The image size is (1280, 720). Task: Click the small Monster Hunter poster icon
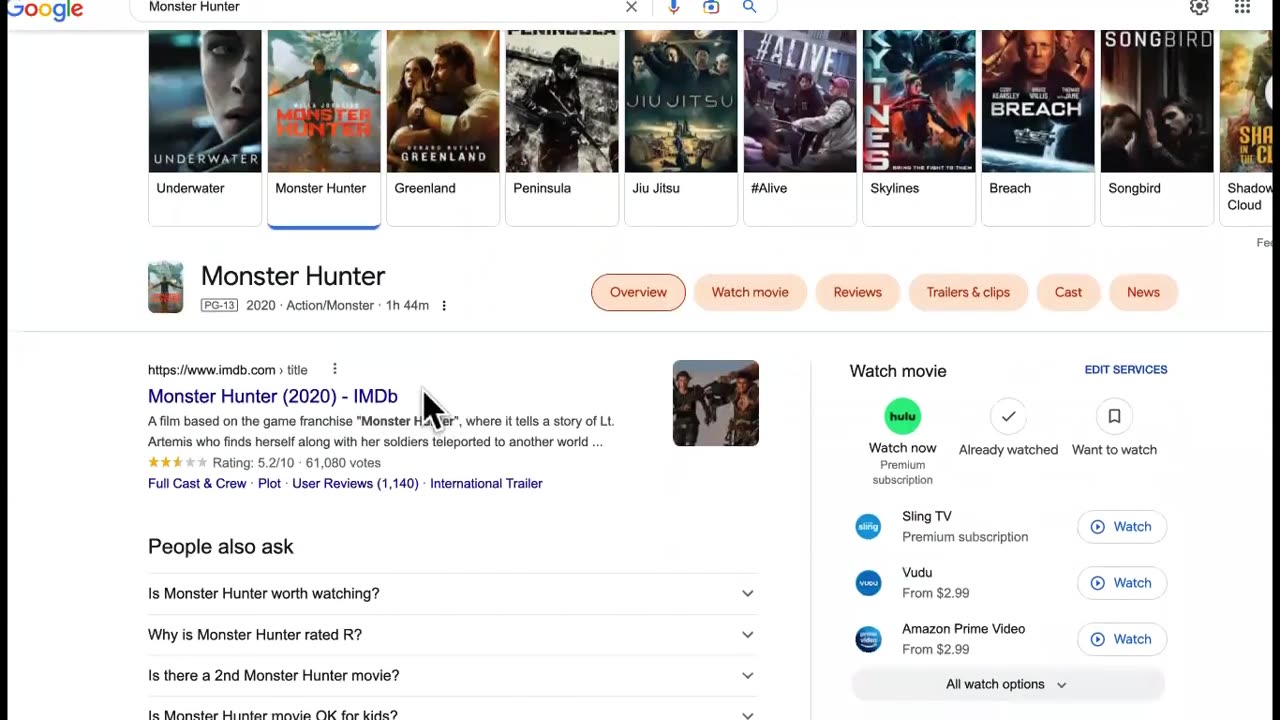[x=166, y=287]
